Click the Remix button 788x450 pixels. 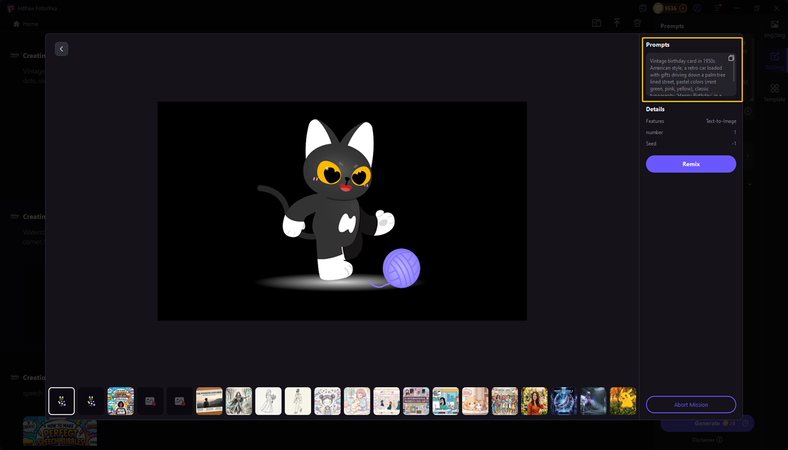pyautogui.click(x=691, y=164)
